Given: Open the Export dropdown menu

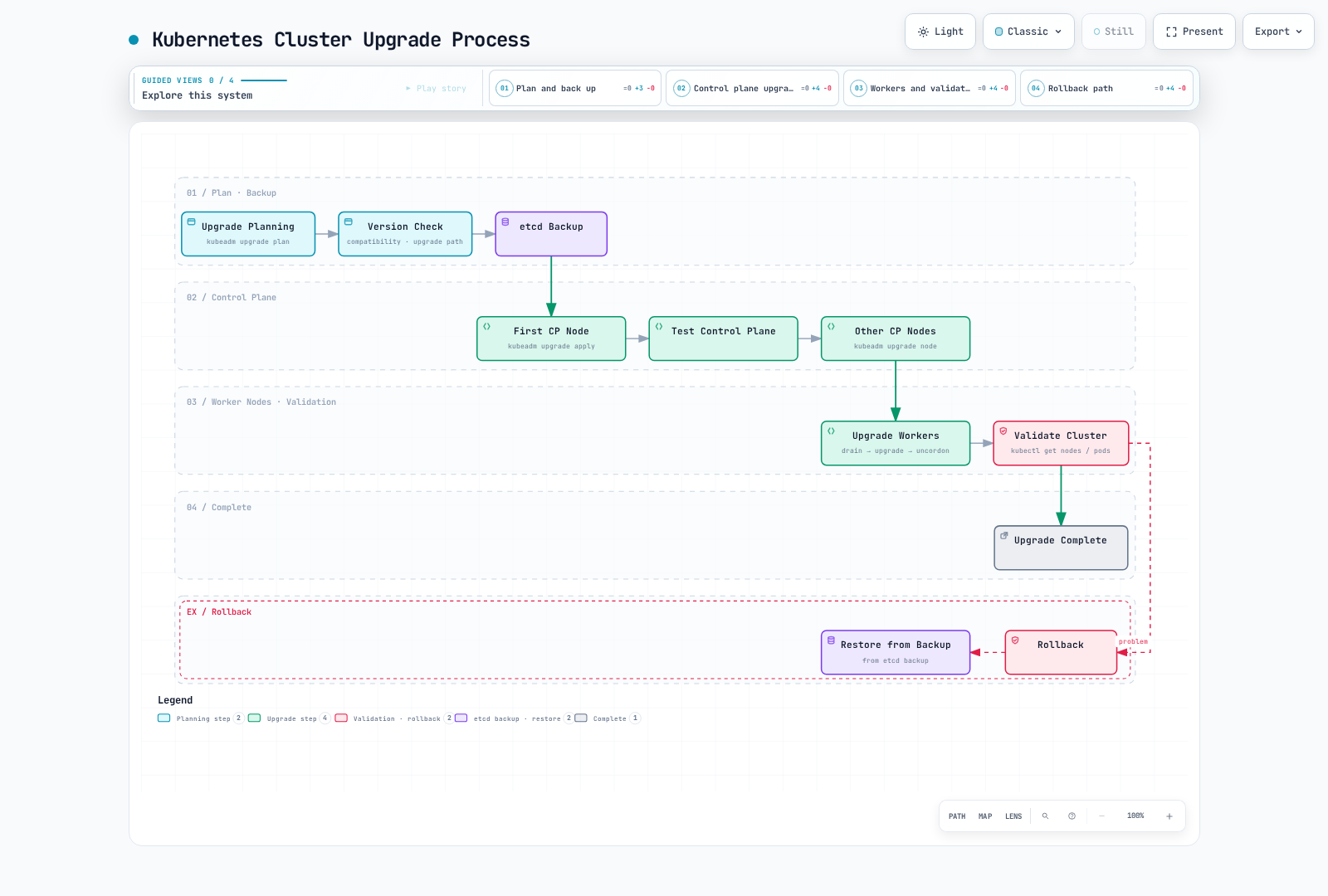Looking at the screenshot, I should pos(1278,32).
